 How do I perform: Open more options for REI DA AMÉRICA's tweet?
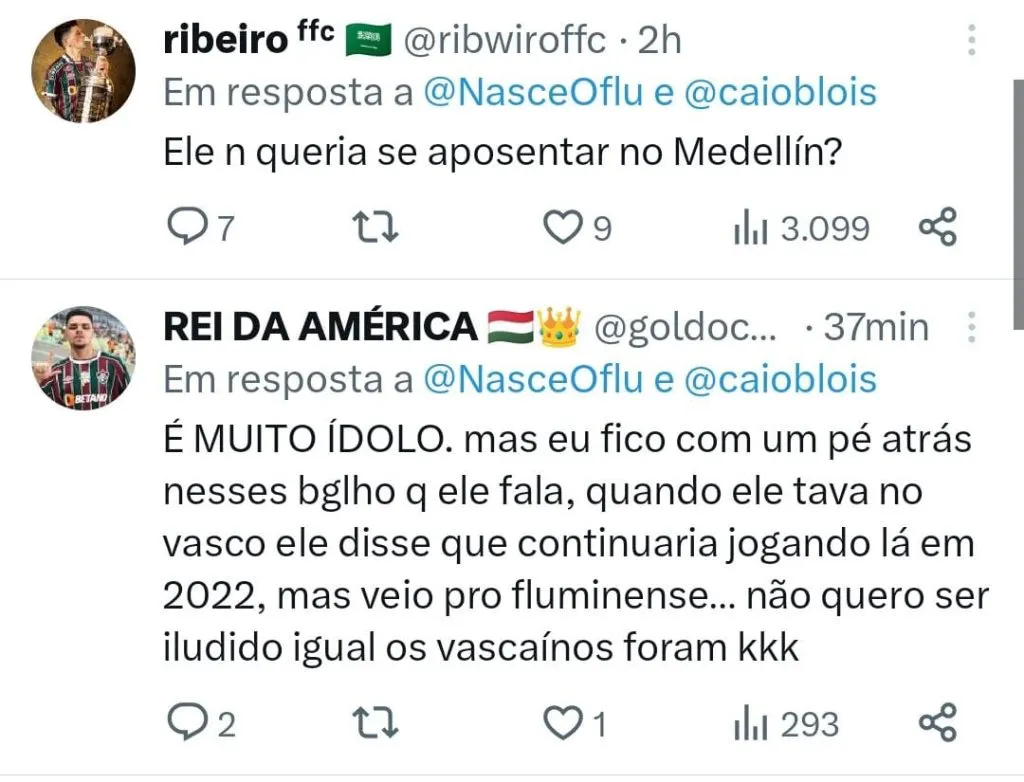click(971, 327)
